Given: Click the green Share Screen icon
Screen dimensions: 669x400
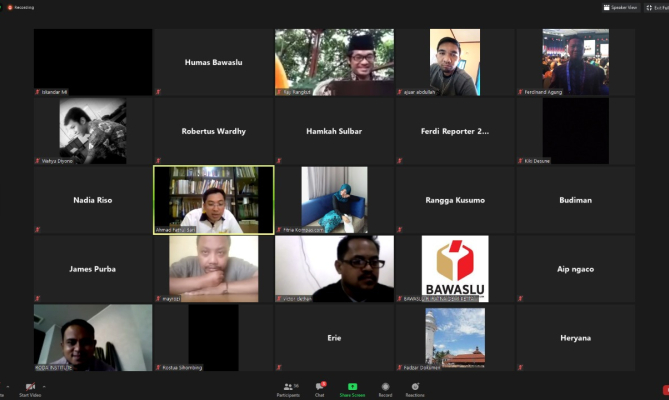Looking at the screenshot, I should [x=352, y=388].
